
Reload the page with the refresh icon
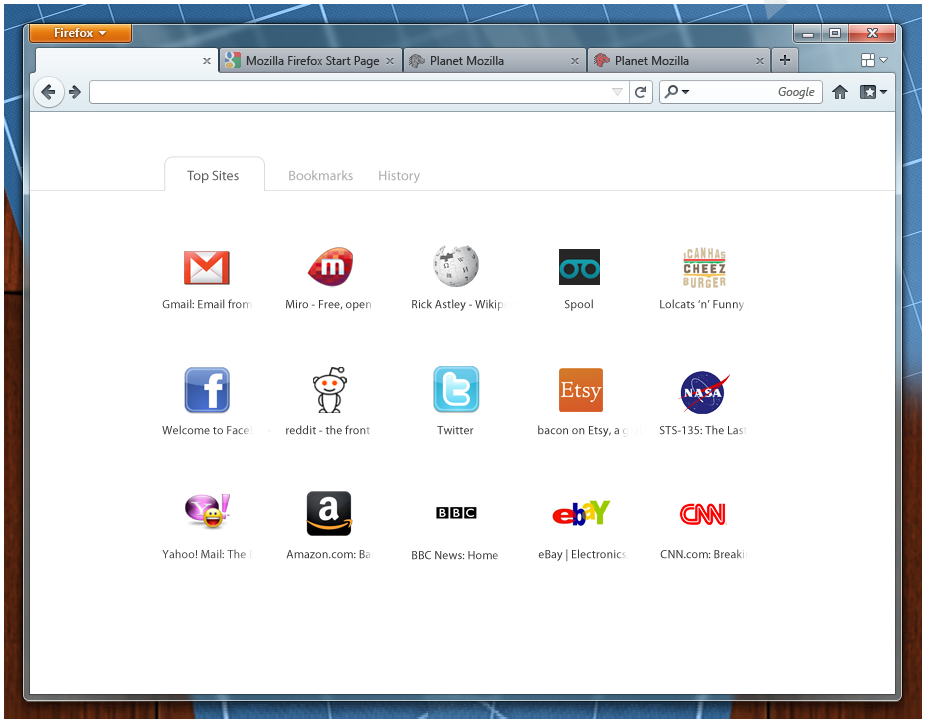[x=641, y=92]
